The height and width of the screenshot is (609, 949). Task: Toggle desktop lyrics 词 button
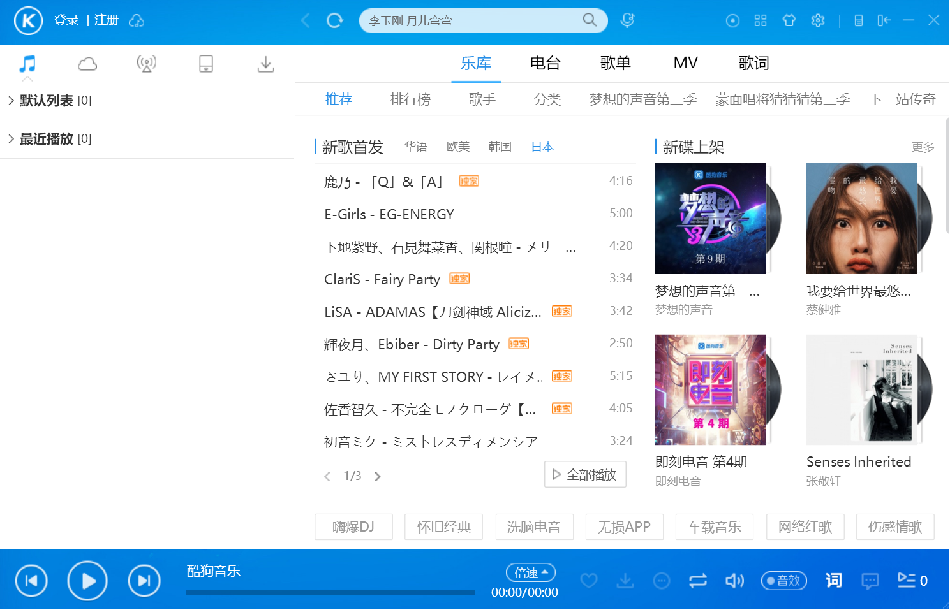click(x=834, y=581)
